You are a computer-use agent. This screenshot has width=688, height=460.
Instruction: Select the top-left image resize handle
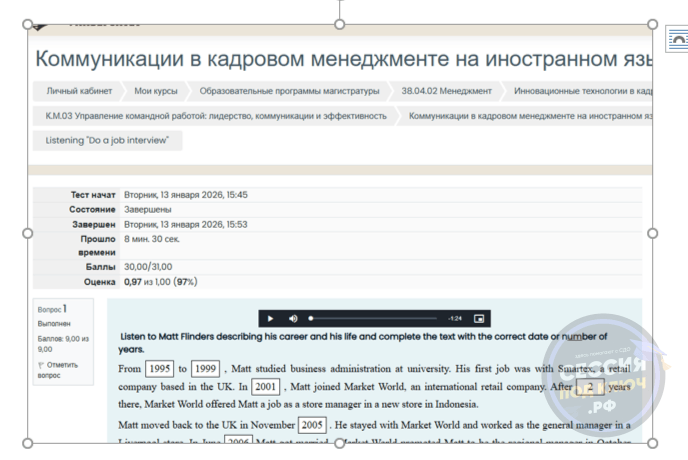click(28, 24)
